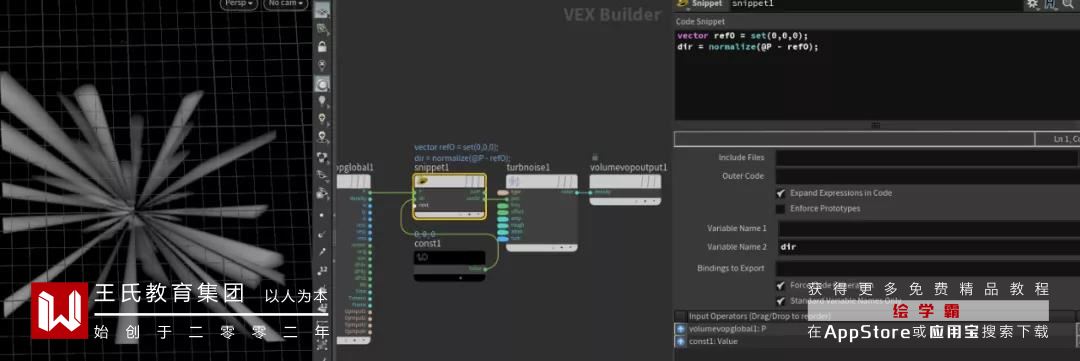Toggle Expand Expressions in Code checkbox
The image size is (1080, 361).
click(780, 193)
